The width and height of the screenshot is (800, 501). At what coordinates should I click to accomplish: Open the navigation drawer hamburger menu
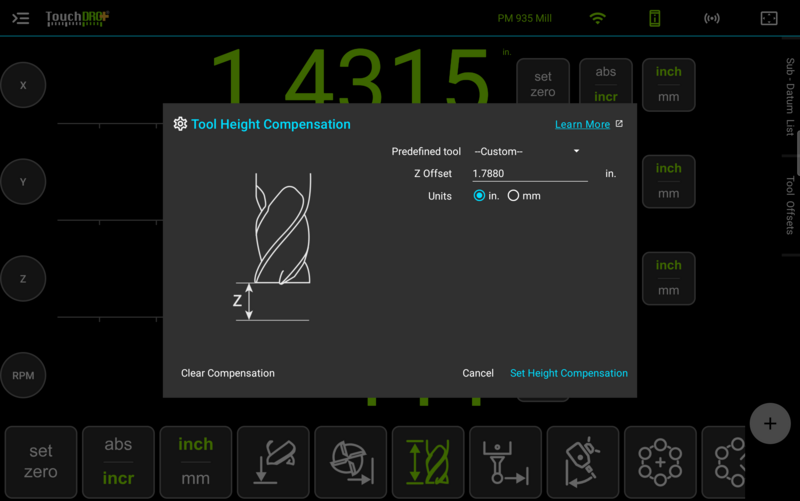point(20,19)
